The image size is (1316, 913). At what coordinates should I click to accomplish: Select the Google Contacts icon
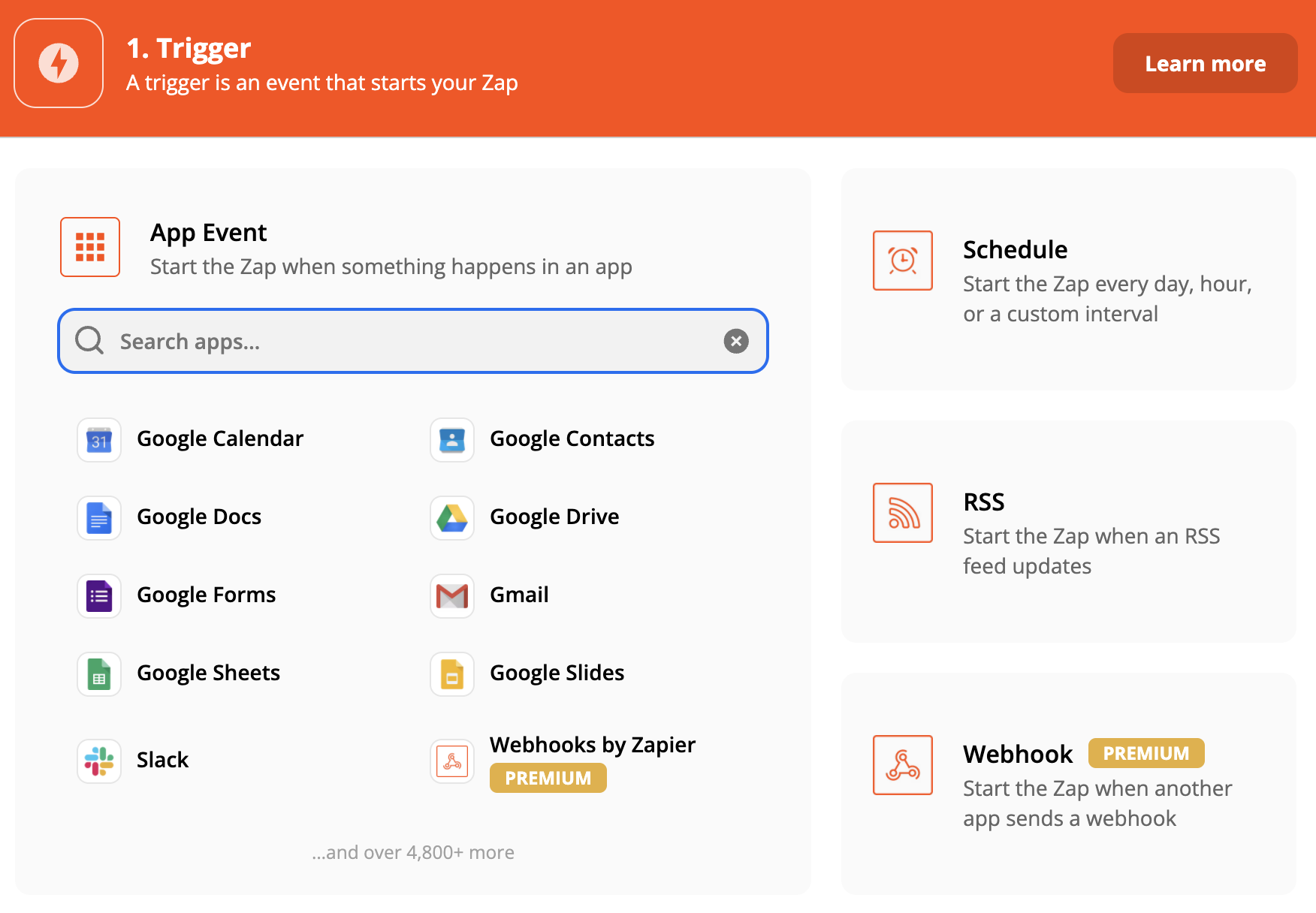point(452,440)
